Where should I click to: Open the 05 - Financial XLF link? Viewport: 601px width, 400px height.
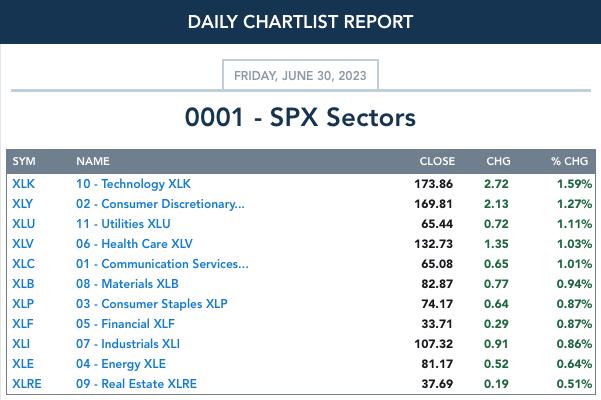[125, 324]
